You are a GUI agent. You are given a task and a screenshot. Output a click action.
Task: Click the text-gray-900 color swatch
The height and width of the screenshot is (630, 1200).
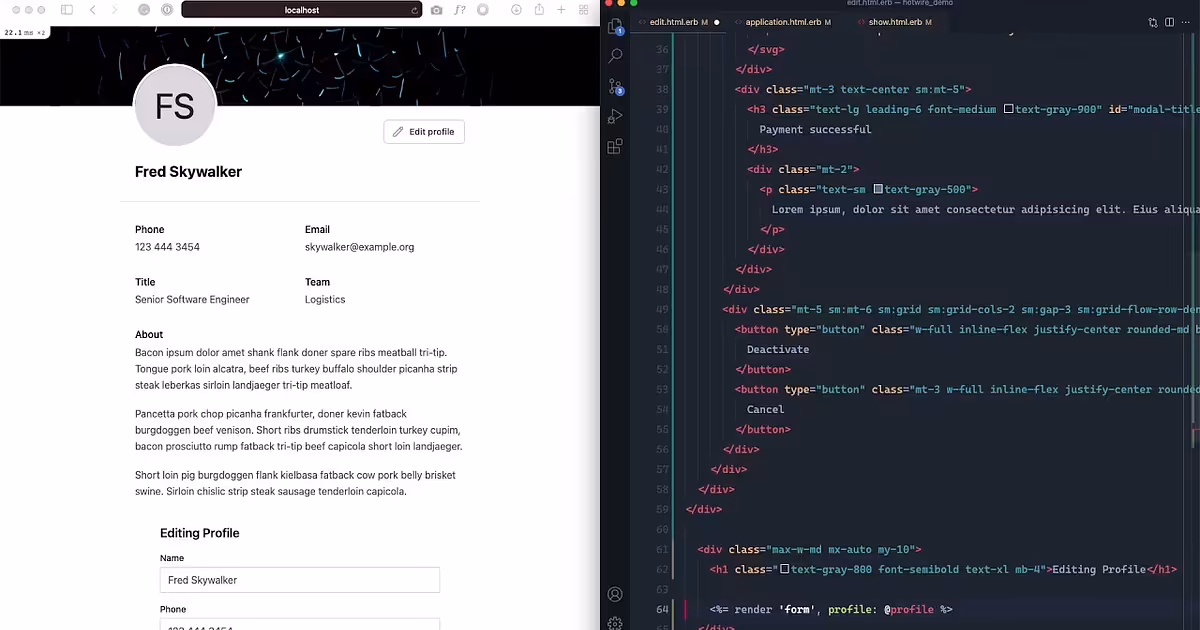point(1008,109)
